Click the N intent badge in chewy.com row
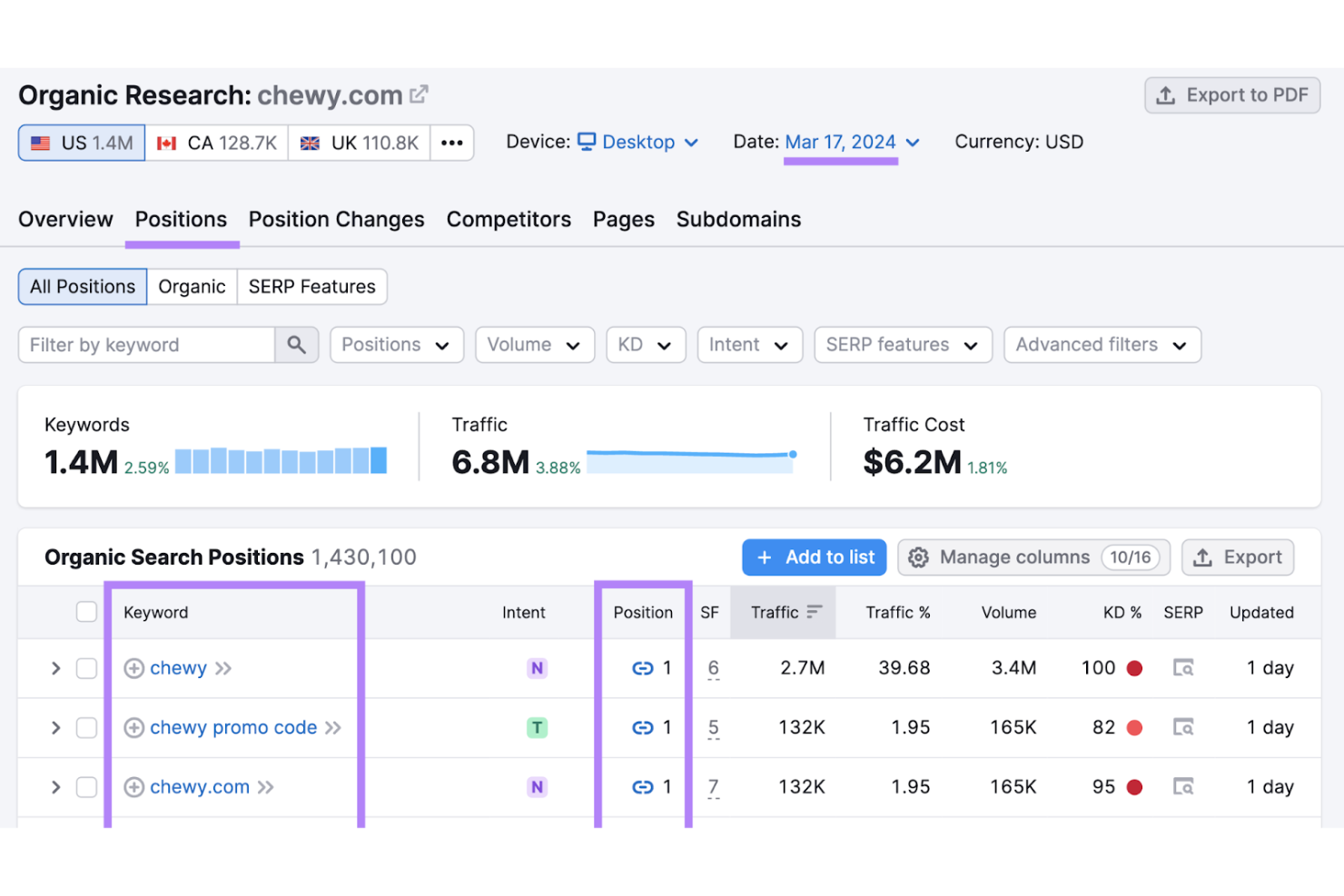 point(538,787)
